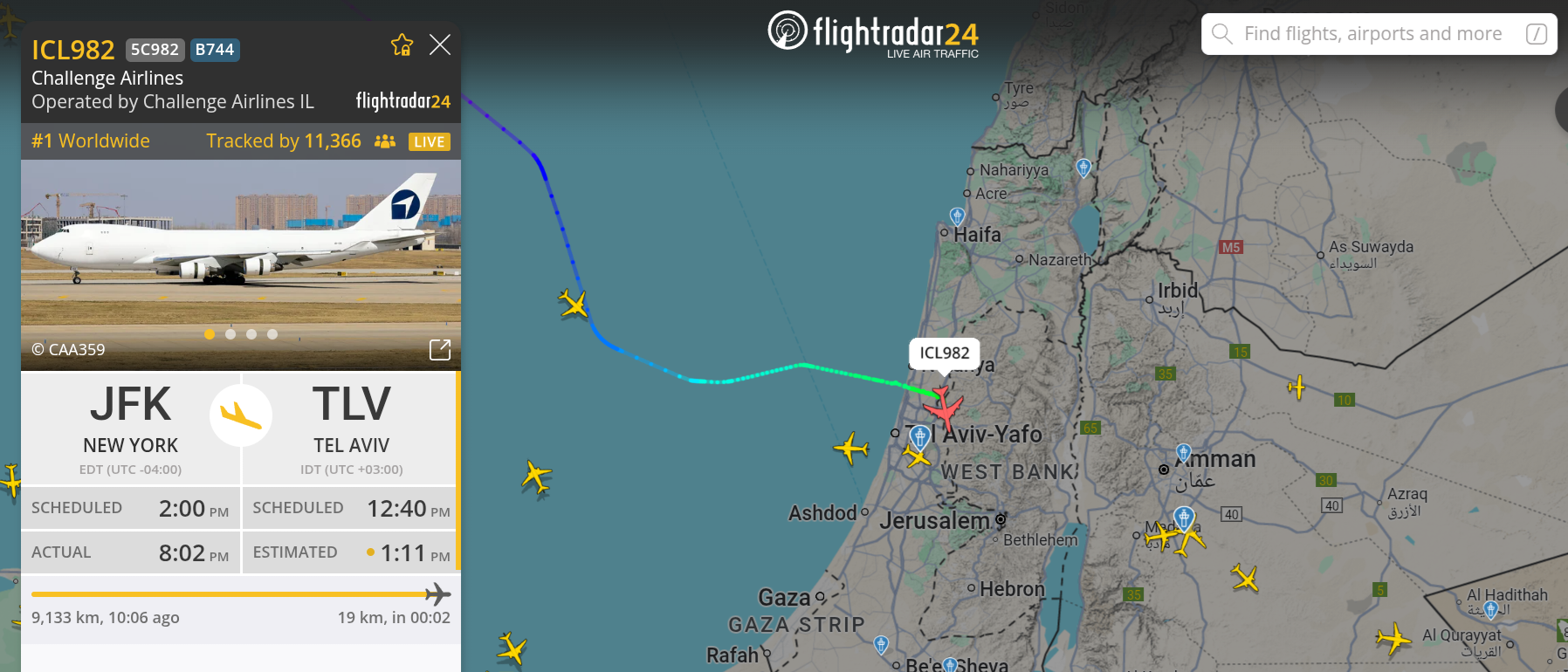
Task: Switch to the fourth photo carousel dot
Action: tap(272, 334)
